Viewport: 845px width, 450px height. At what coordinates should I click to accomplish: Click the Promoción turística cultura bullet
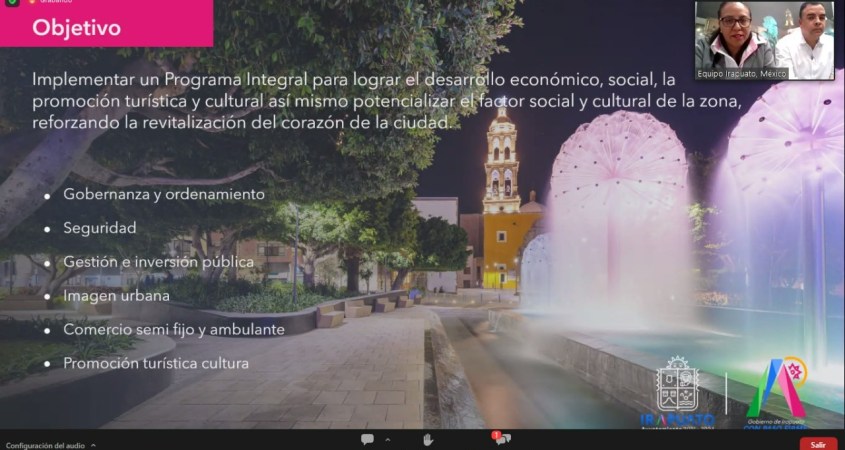pos(156,363)
